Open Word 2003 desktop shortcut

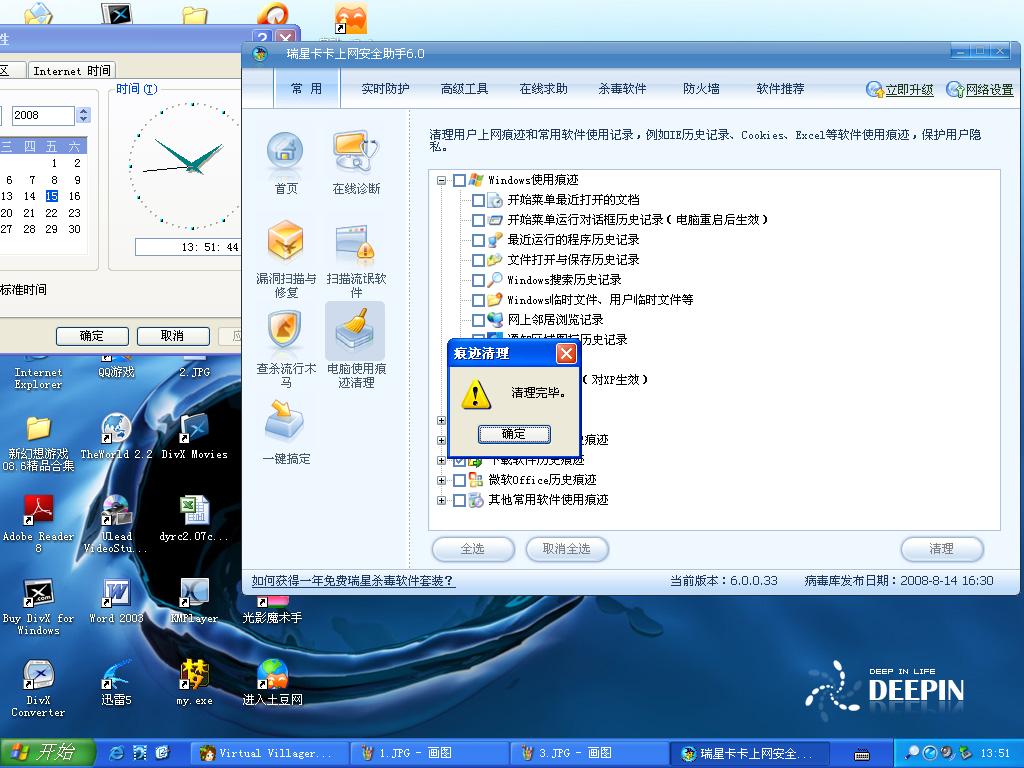(116, 601)
